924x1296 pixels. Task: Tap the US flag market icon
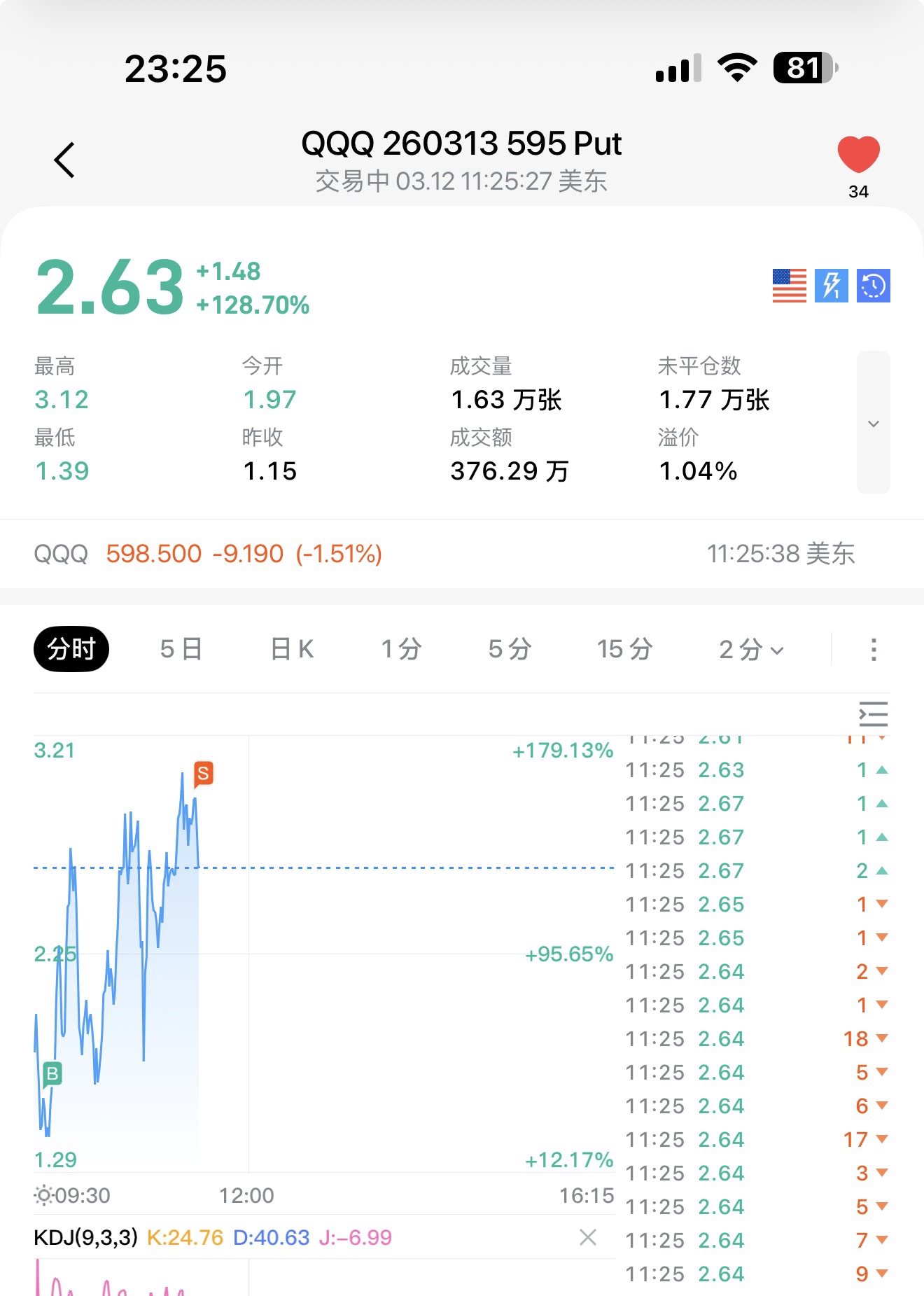pyautogui.click(x=789, y=286)
